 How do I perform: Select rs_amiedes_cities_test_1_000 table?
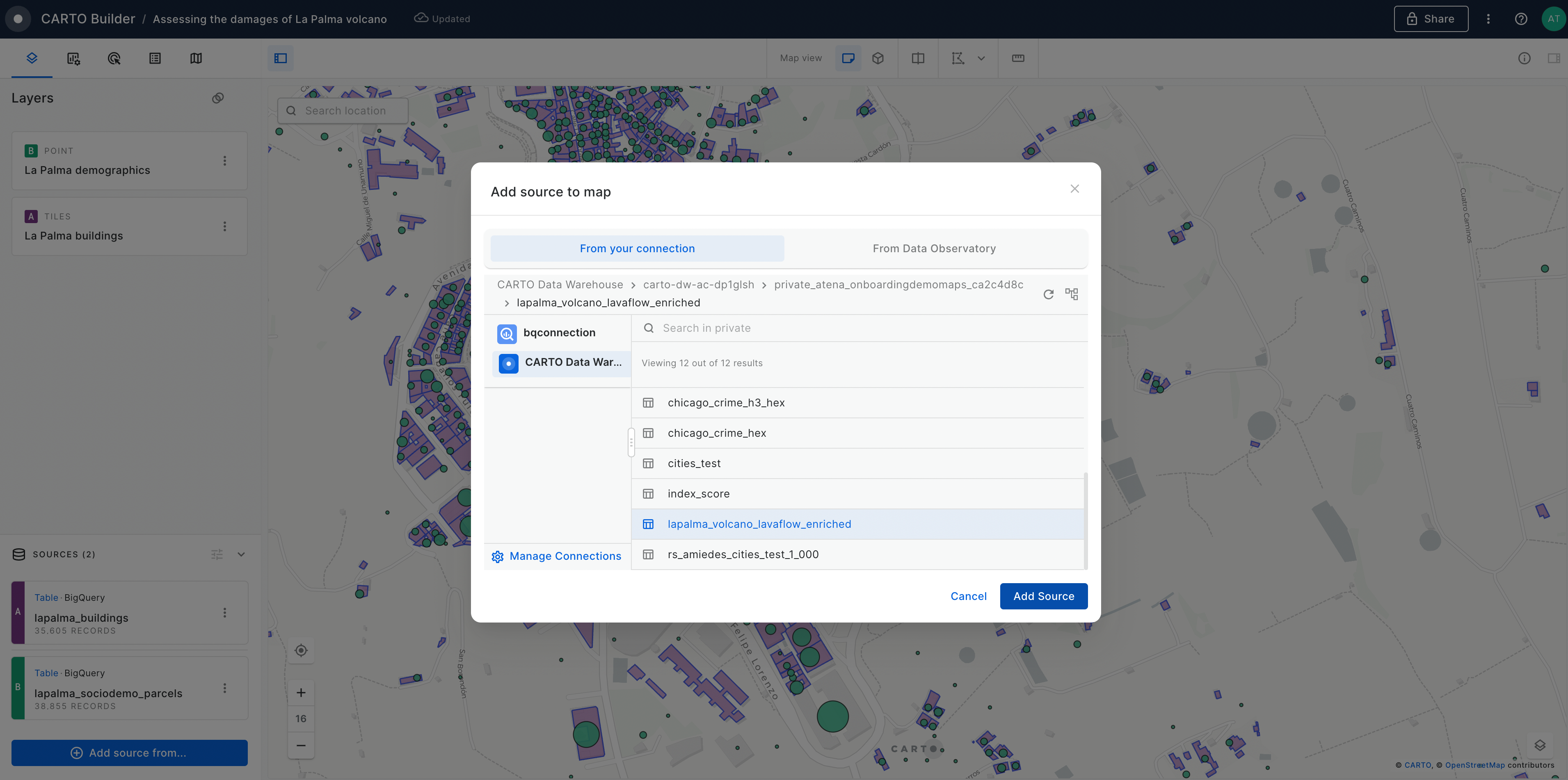click(858, 555)
